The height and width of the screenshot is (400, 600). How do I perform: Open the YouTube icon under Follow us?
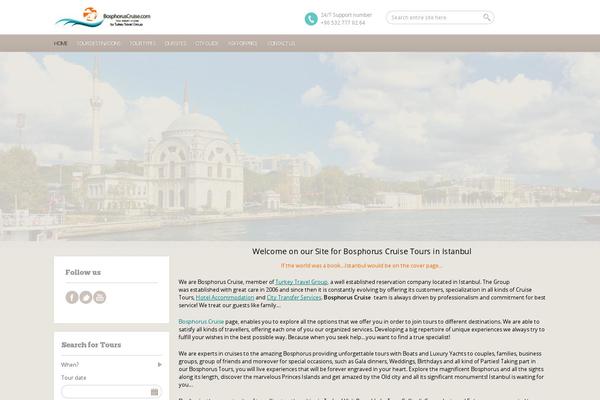coord(99,297)
